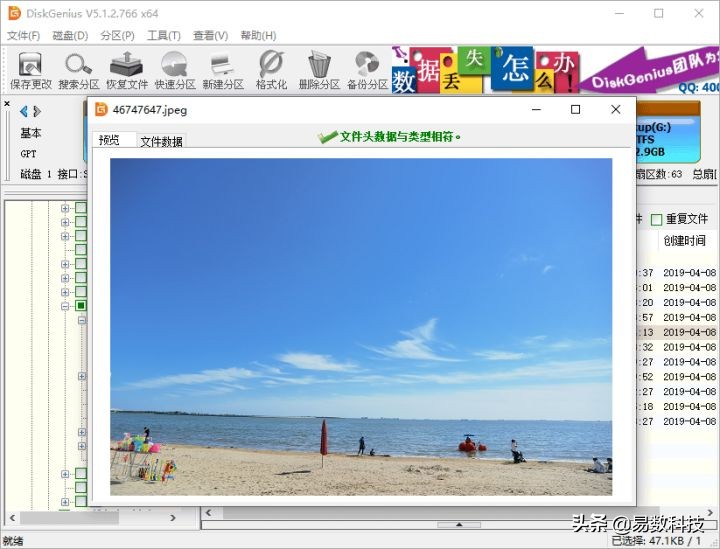The width and height of the screenshot is (720, 549).
Task: Click left arrow of tree horizontal scrollbar
Action: point(12,518)
